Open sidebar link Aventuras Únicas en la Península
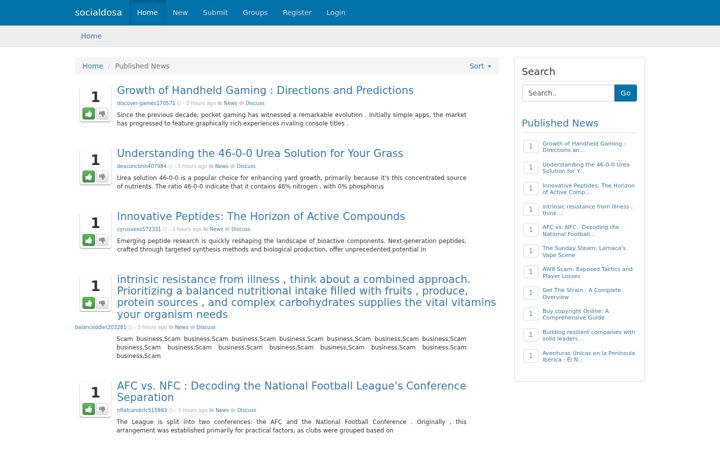The width and height of the screenshot is (720, 450). point(589,356)
